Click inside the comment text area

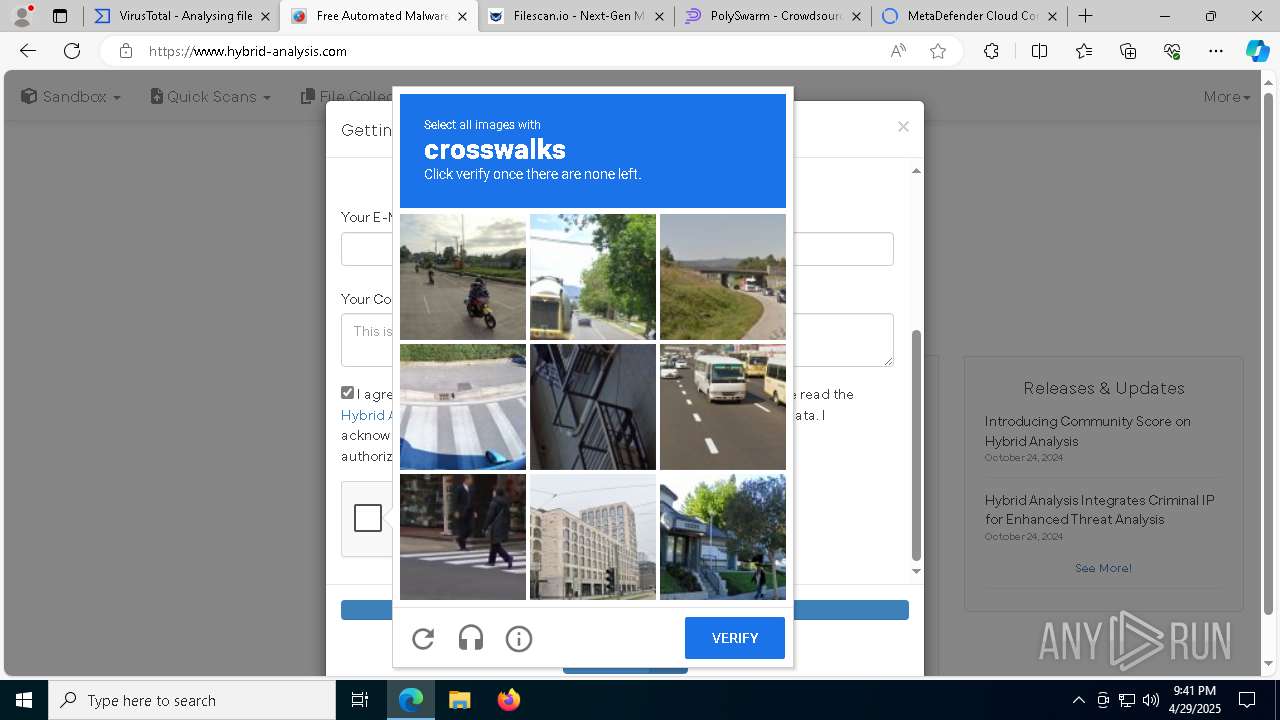point(617,340)
